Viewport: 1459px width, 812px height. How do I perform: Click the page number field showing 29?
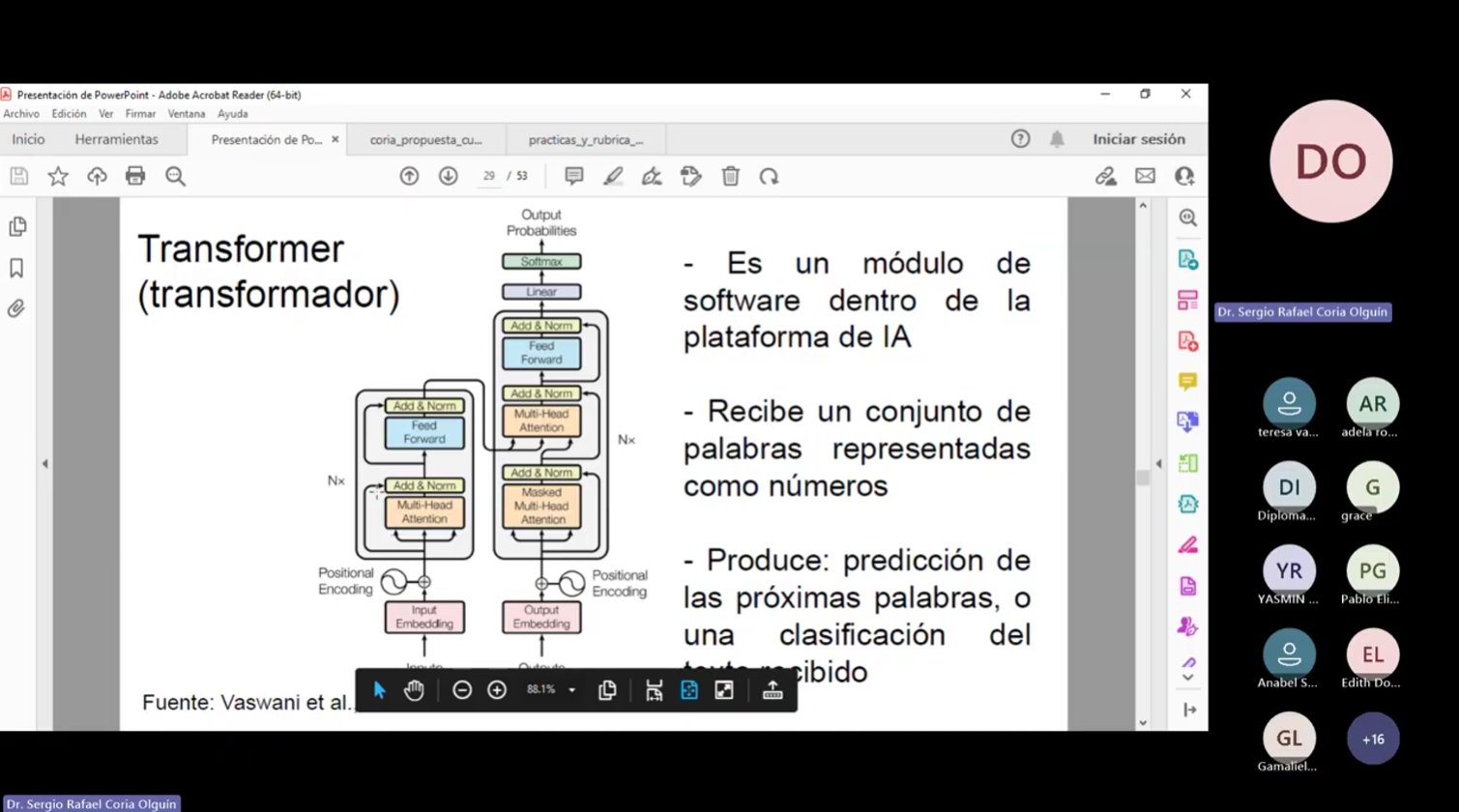pyautogui.click(x=488, y=176)
